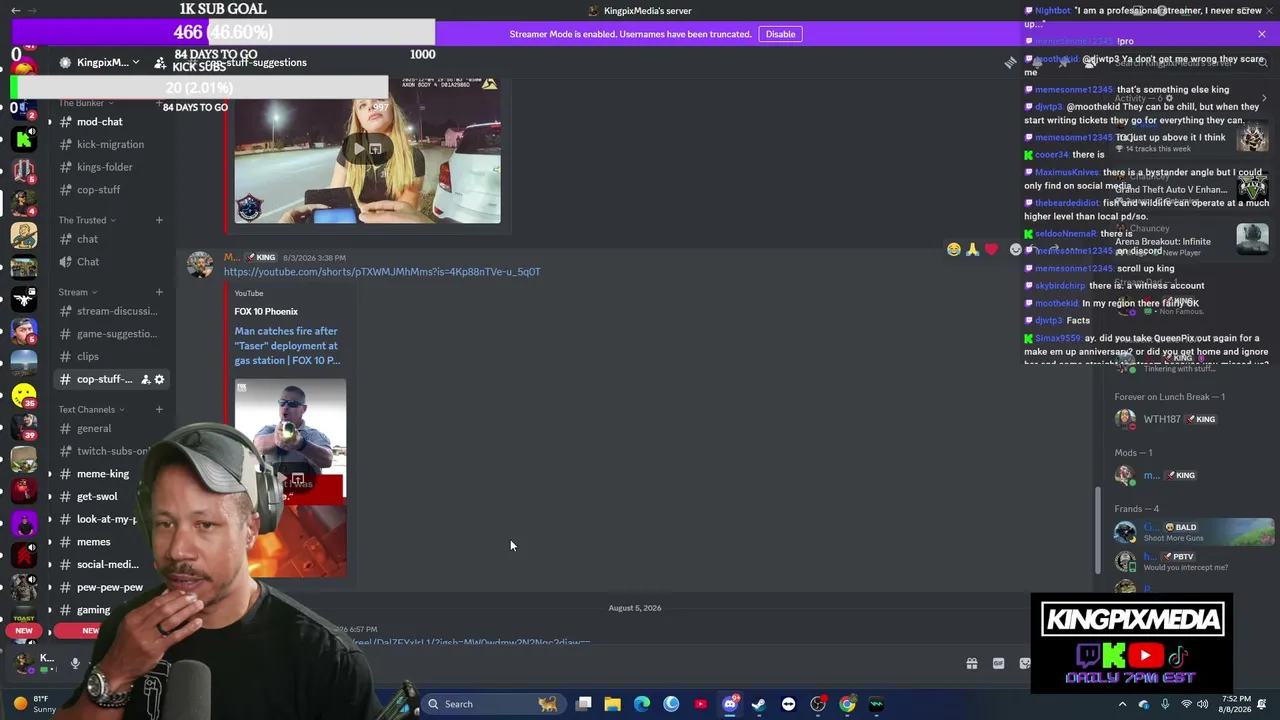Open the Windows notification bell
The width and height of the screenshot is (1280, 720).
coord(1262,704)
